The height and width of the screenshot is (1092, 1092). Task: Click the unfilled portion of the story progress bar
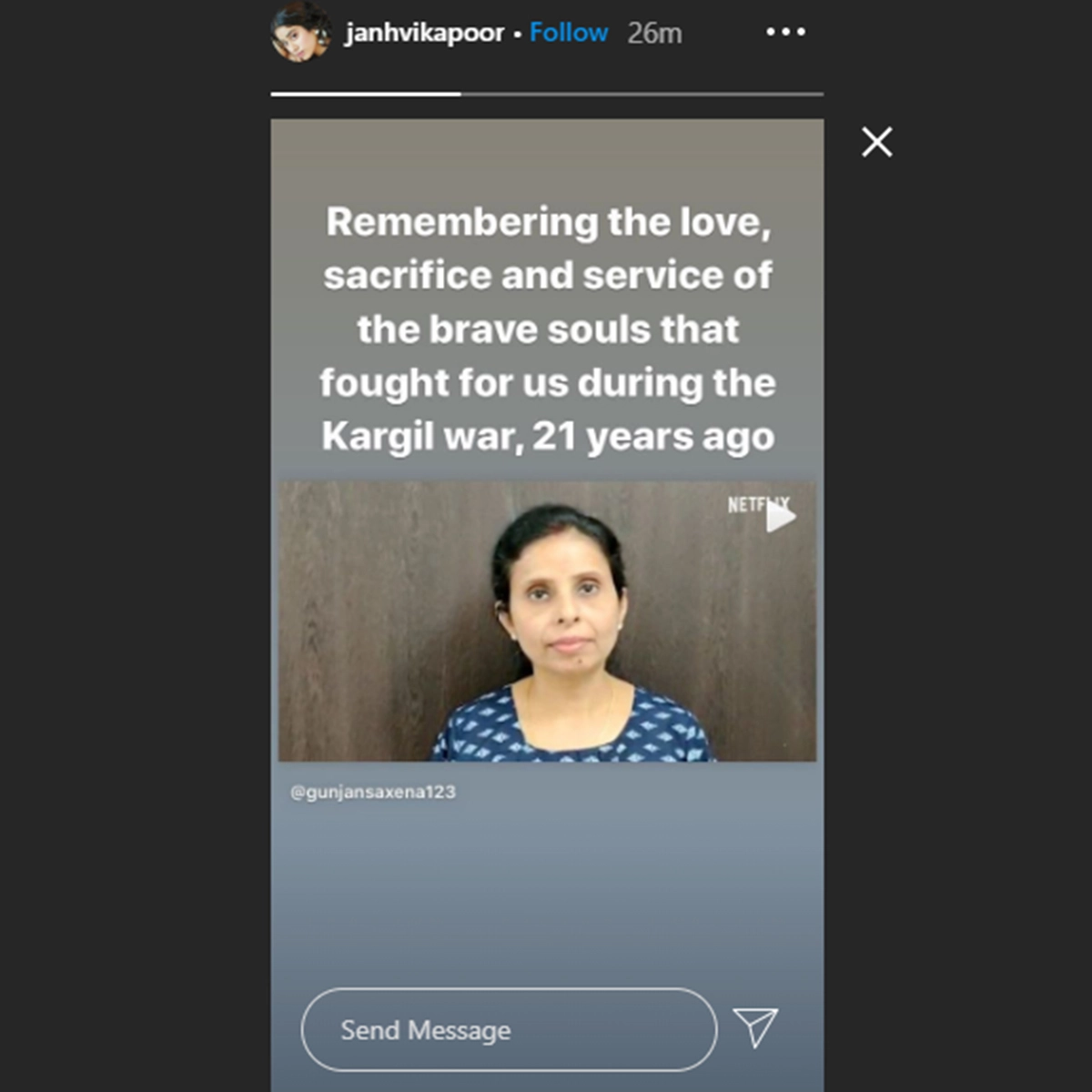[x=642, y=94]
